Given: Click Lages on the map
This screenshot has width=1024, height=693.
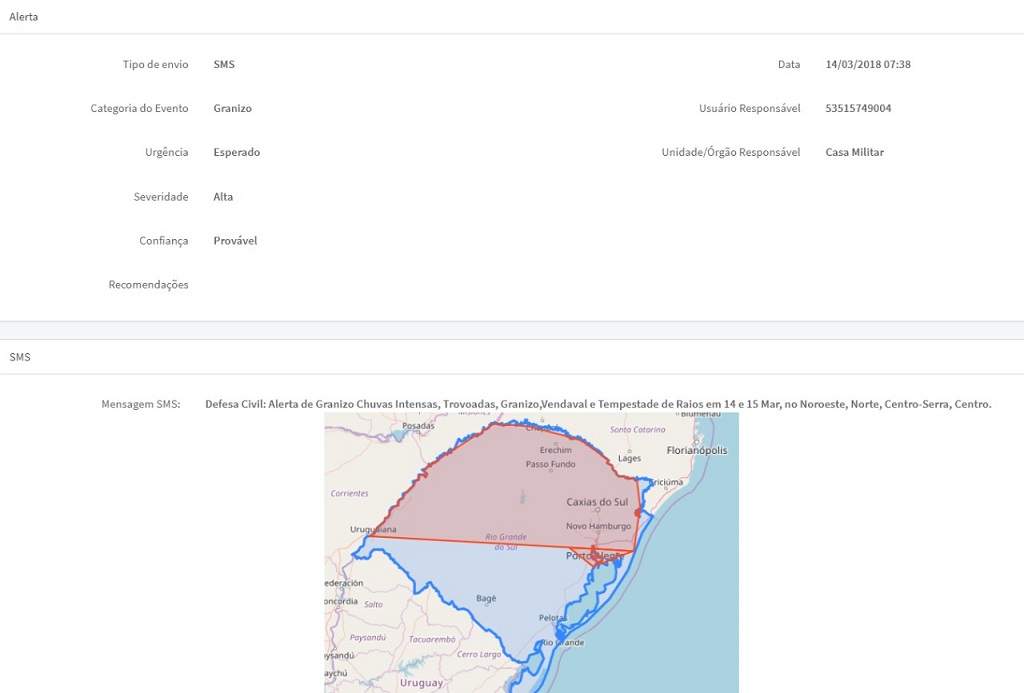Looking at the screenshot, I should point(630,459).
